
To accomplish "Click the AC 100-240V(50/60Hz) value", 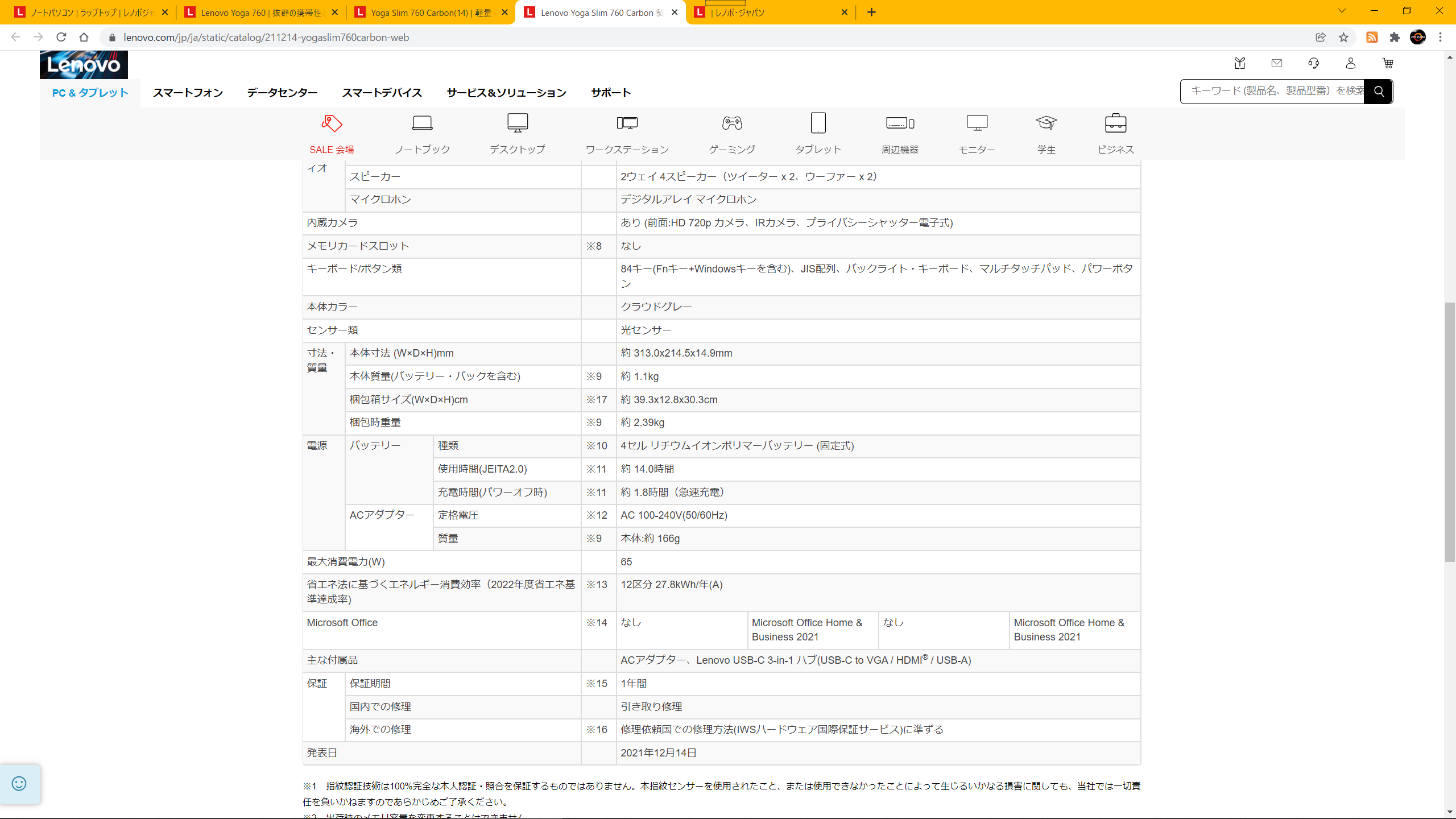I will point(674,515).
